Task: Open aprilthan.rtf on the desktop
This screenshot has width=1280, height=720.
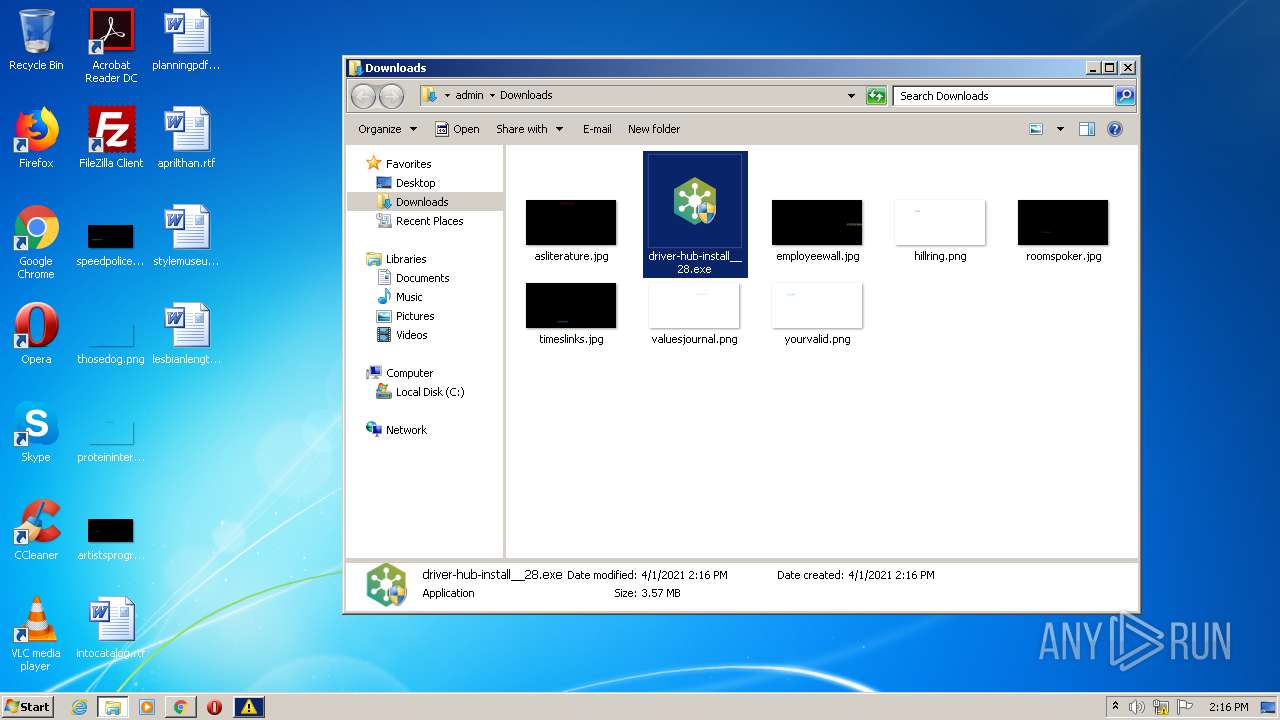Action: click(x=186, y=138)
